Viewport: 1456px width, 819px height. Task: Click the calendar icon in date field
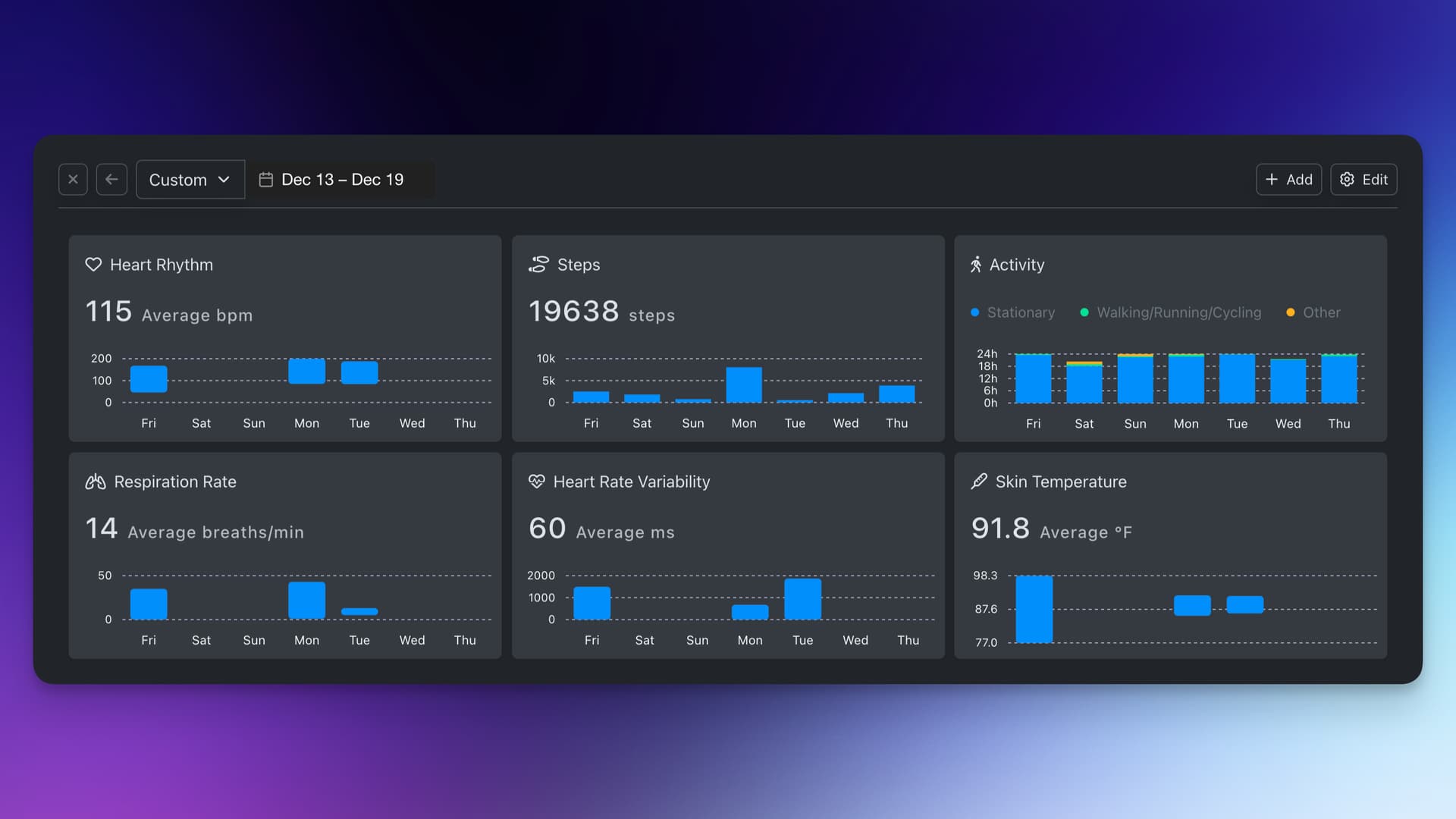click(x=266, y=180)
